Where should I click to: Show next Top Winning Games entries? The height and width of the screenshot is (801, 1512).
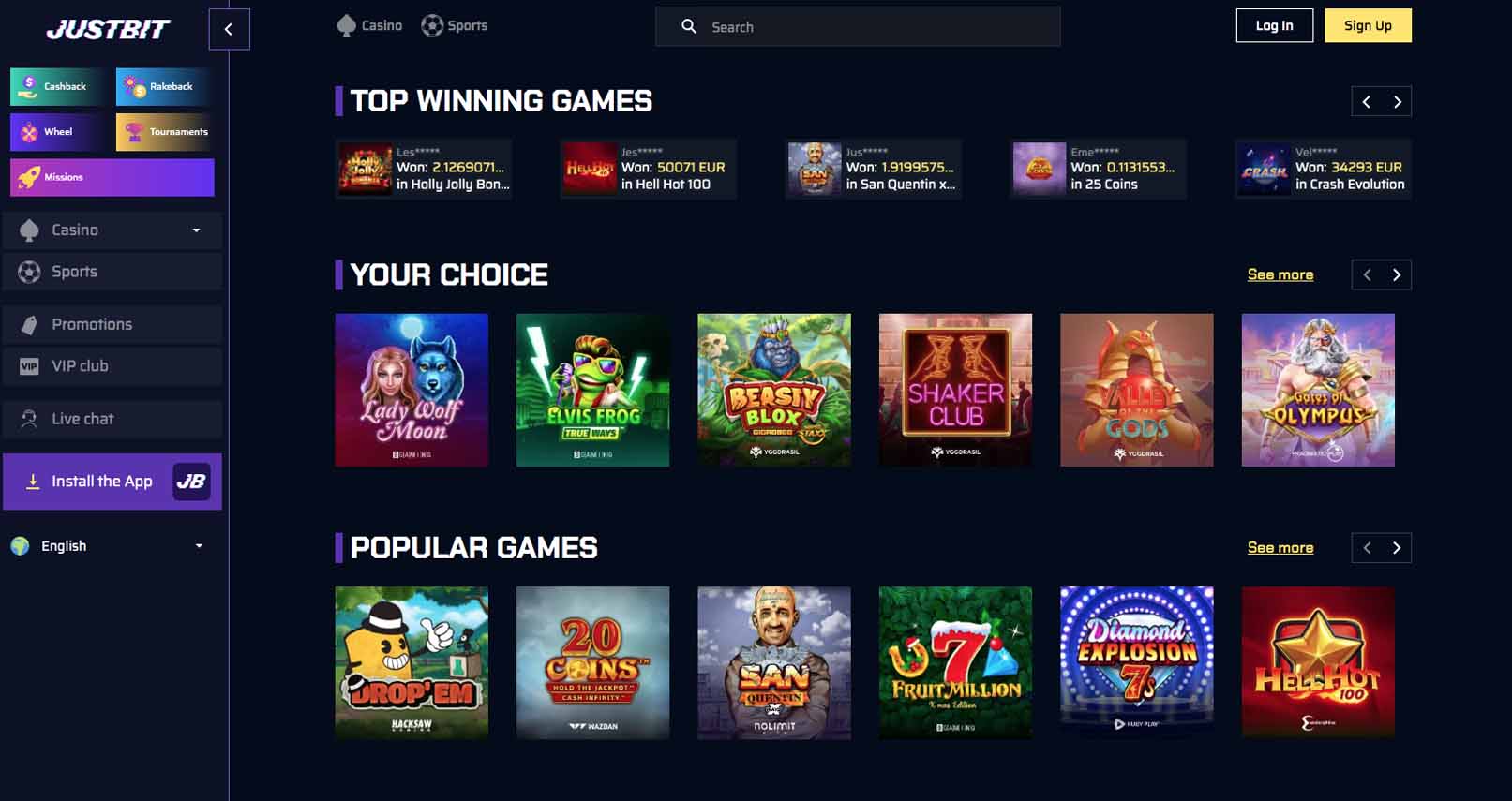pos(1397,101)
